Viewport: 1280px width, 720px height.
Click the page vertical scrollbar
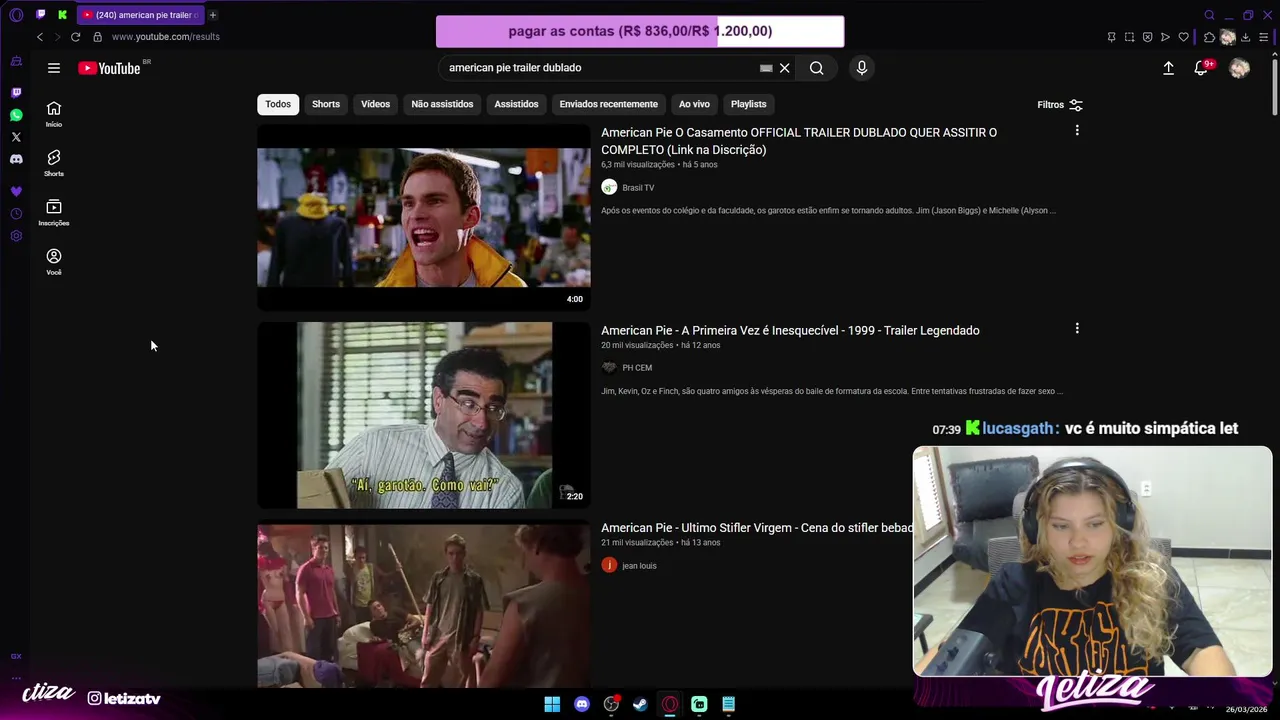point(1275,85)
